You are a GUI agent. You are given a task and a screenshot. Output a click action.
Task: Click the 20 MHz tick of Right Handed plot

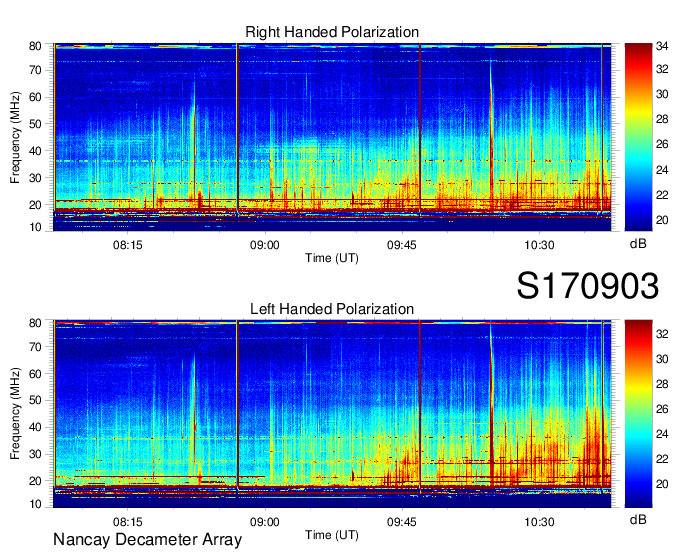(35, 205)
